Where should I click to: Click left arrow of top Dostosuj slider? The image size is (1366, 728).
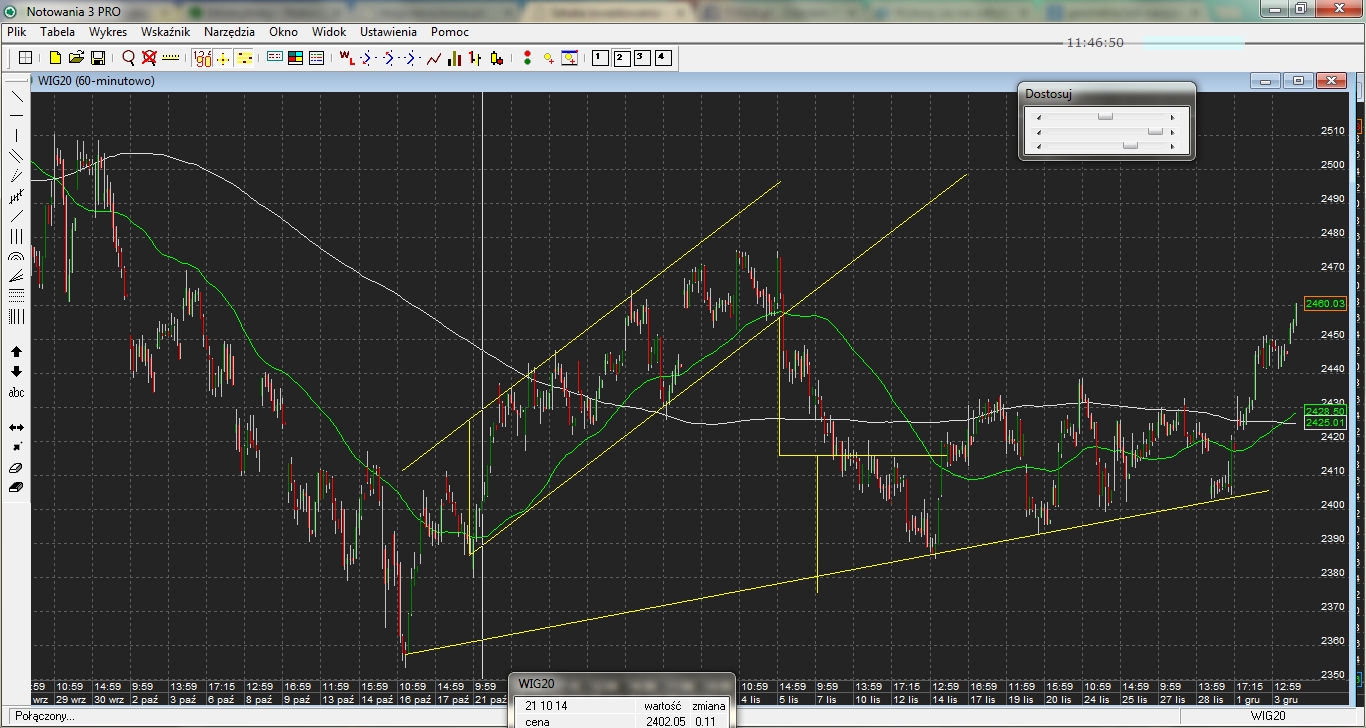point(1038,116)
